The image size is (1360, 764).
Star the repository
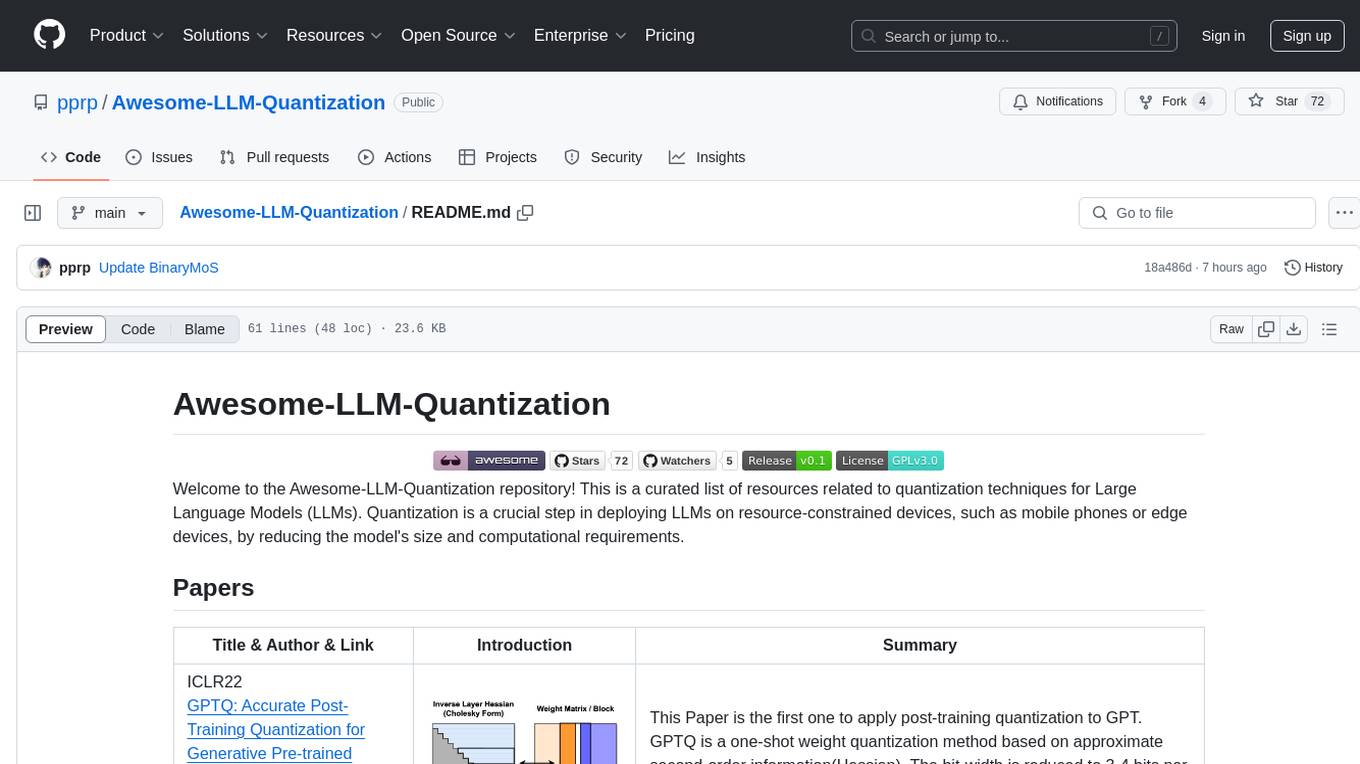(1289, 102)
